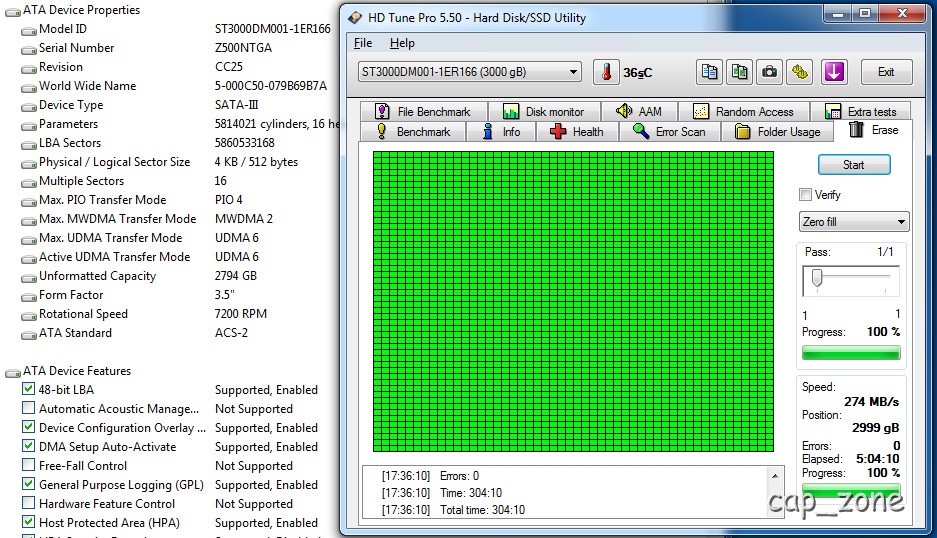The height and width of the screenshot is (538, 937).
Task: Click the Exit button
Action: tap(886, 72)
